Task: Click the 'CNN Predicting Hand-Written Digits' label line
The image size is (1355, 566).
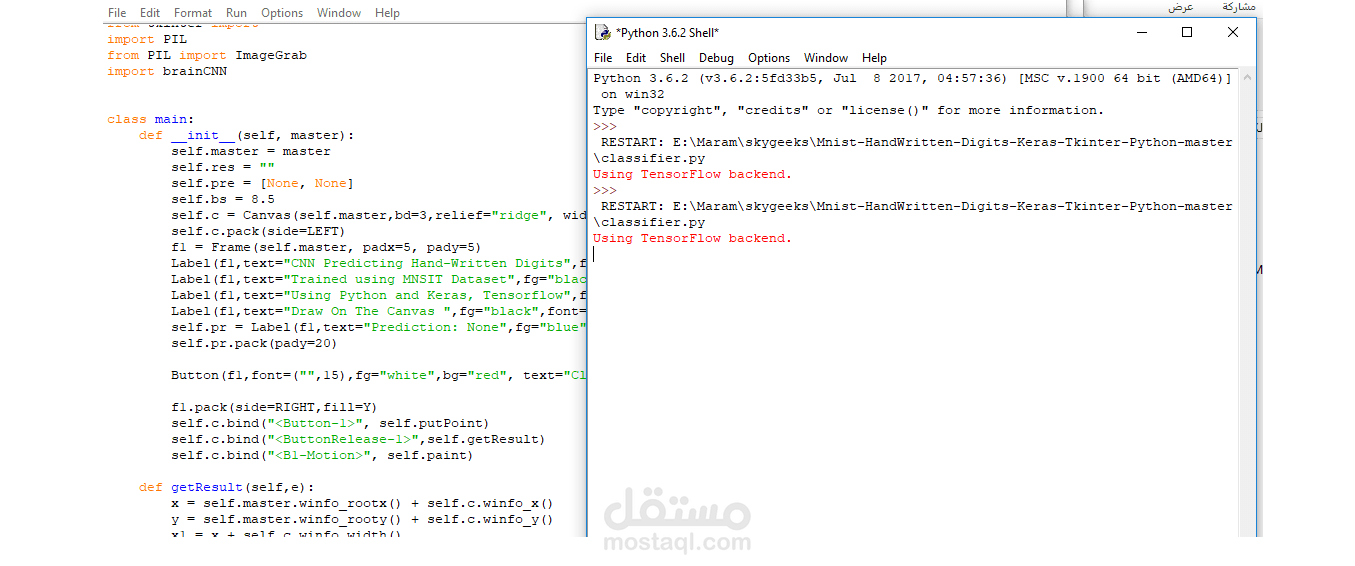Action: coord(378,263)
